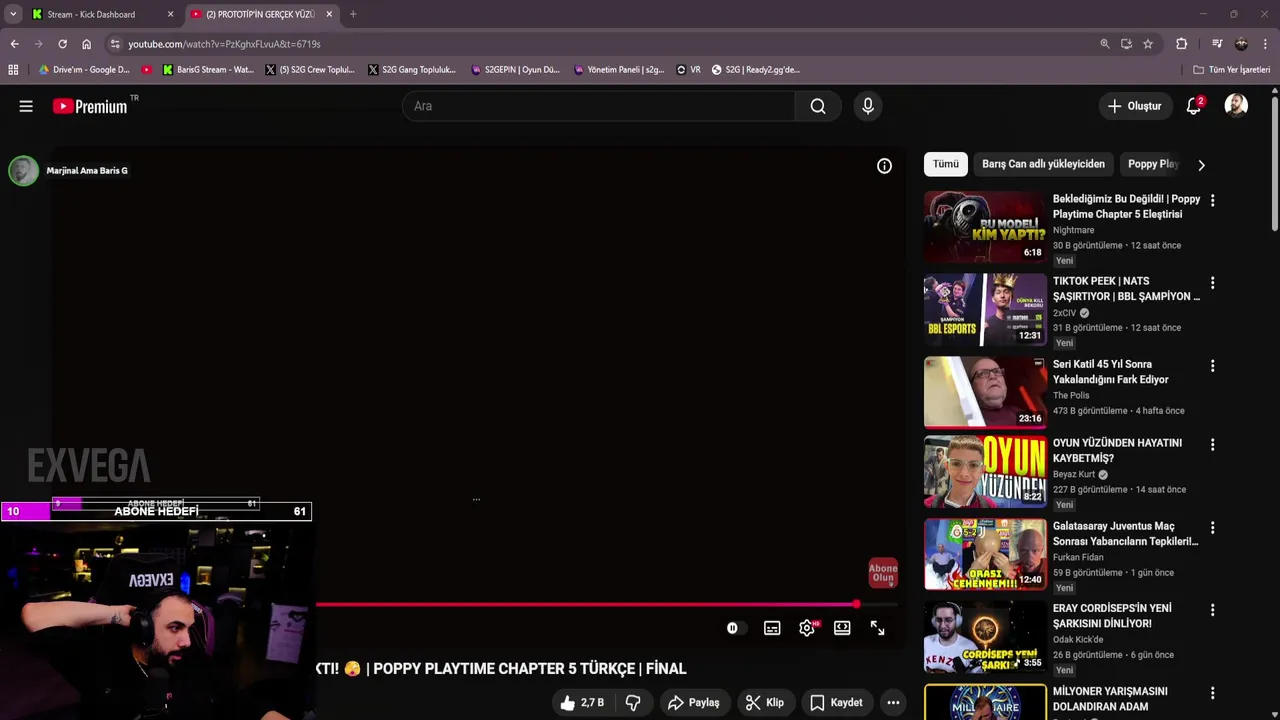Toggle the autoplay switch
The image size is (1280, 720).
[735, 628]
